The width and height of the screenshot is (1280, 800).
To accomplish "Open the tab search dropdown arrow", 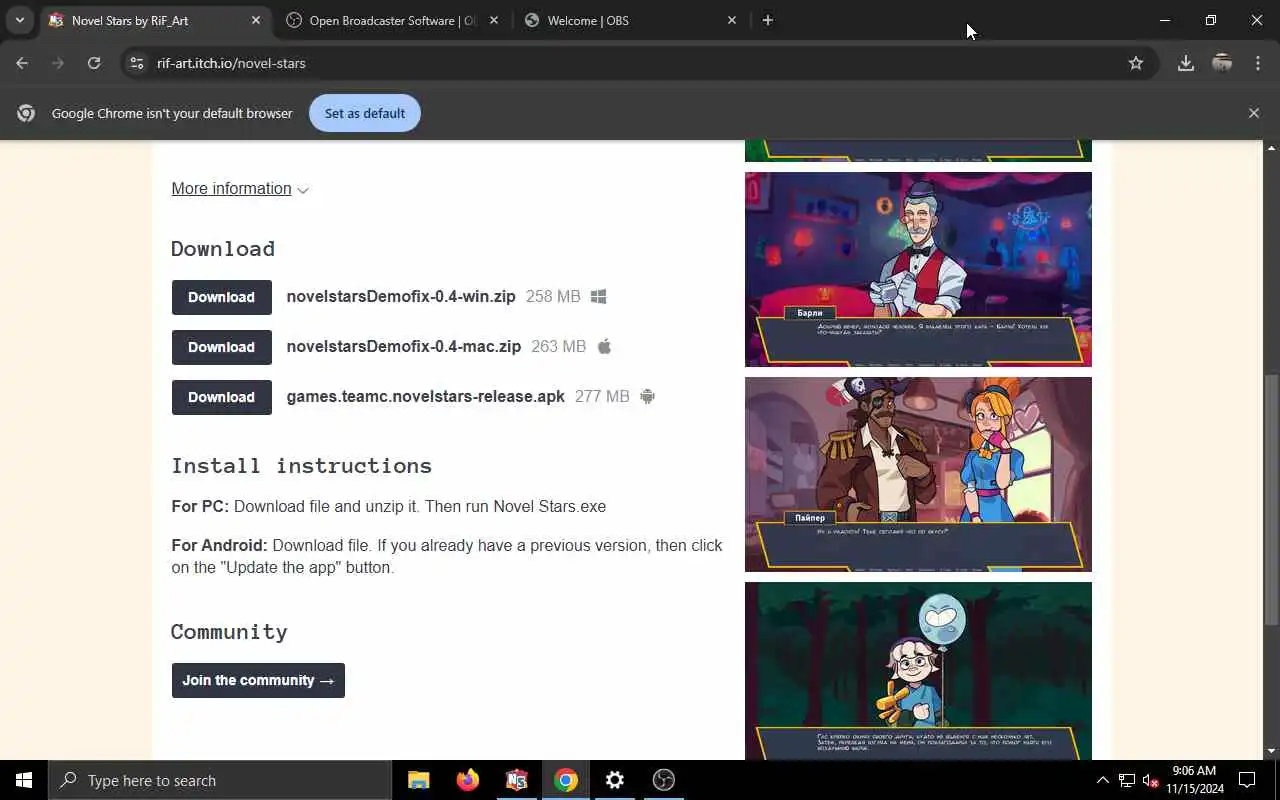I will point(19,20).
